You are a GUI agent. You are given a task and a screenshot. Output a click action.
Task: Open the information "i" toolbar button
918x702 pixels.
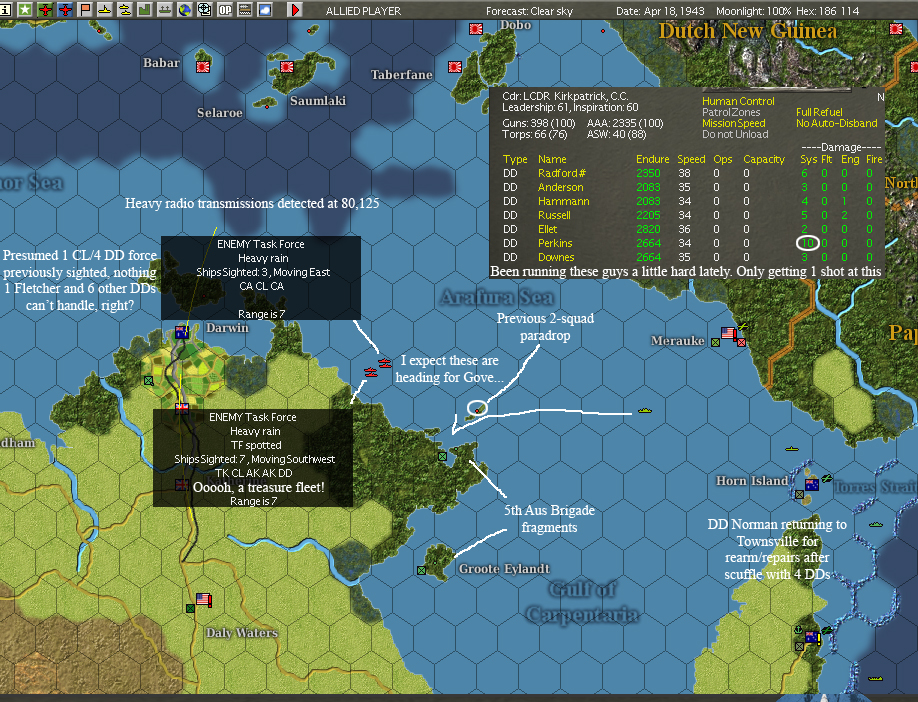click(x=5, y=9)
